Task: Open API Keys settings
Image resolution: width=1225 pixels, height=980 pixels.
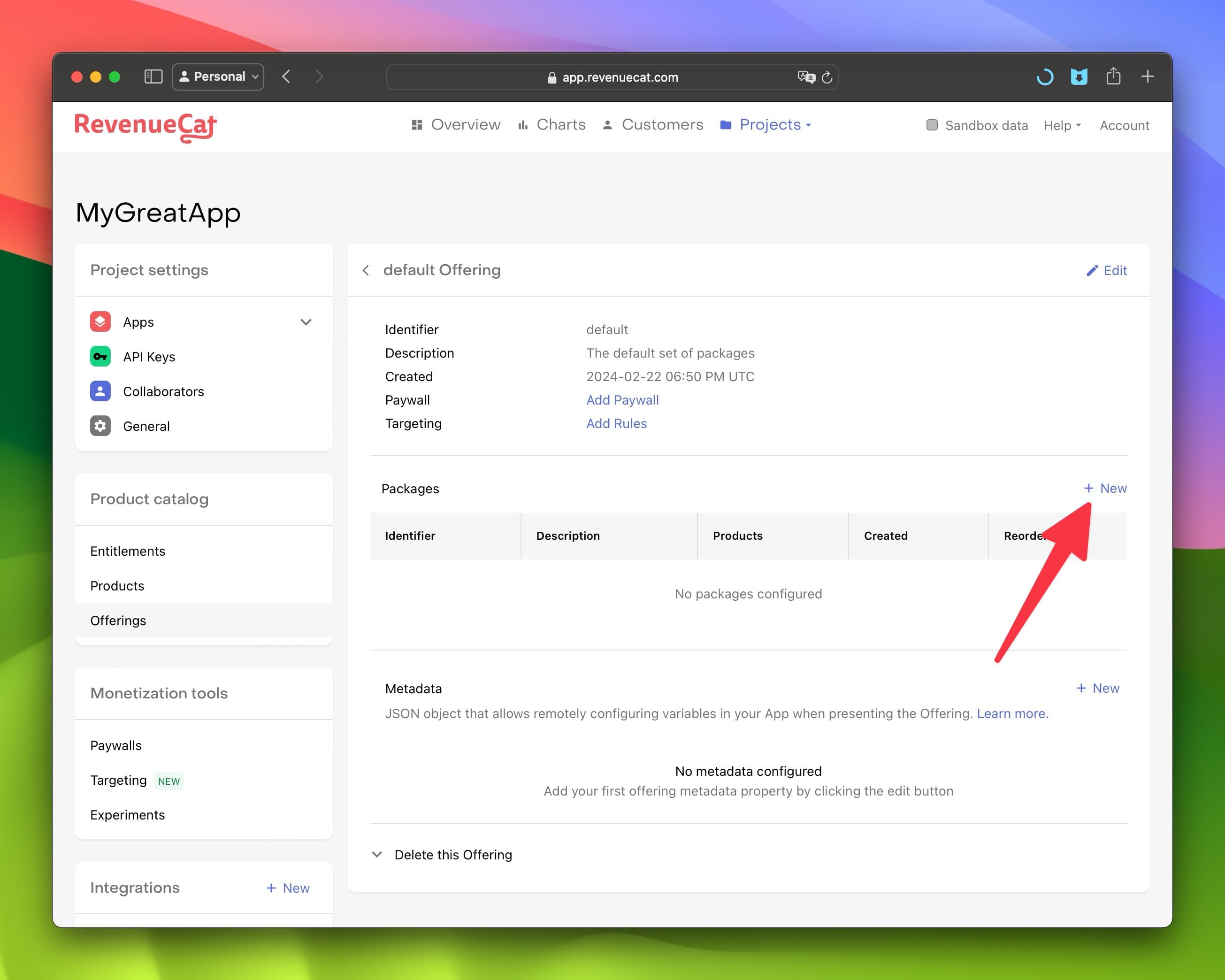Action: [x=203, y=356]
